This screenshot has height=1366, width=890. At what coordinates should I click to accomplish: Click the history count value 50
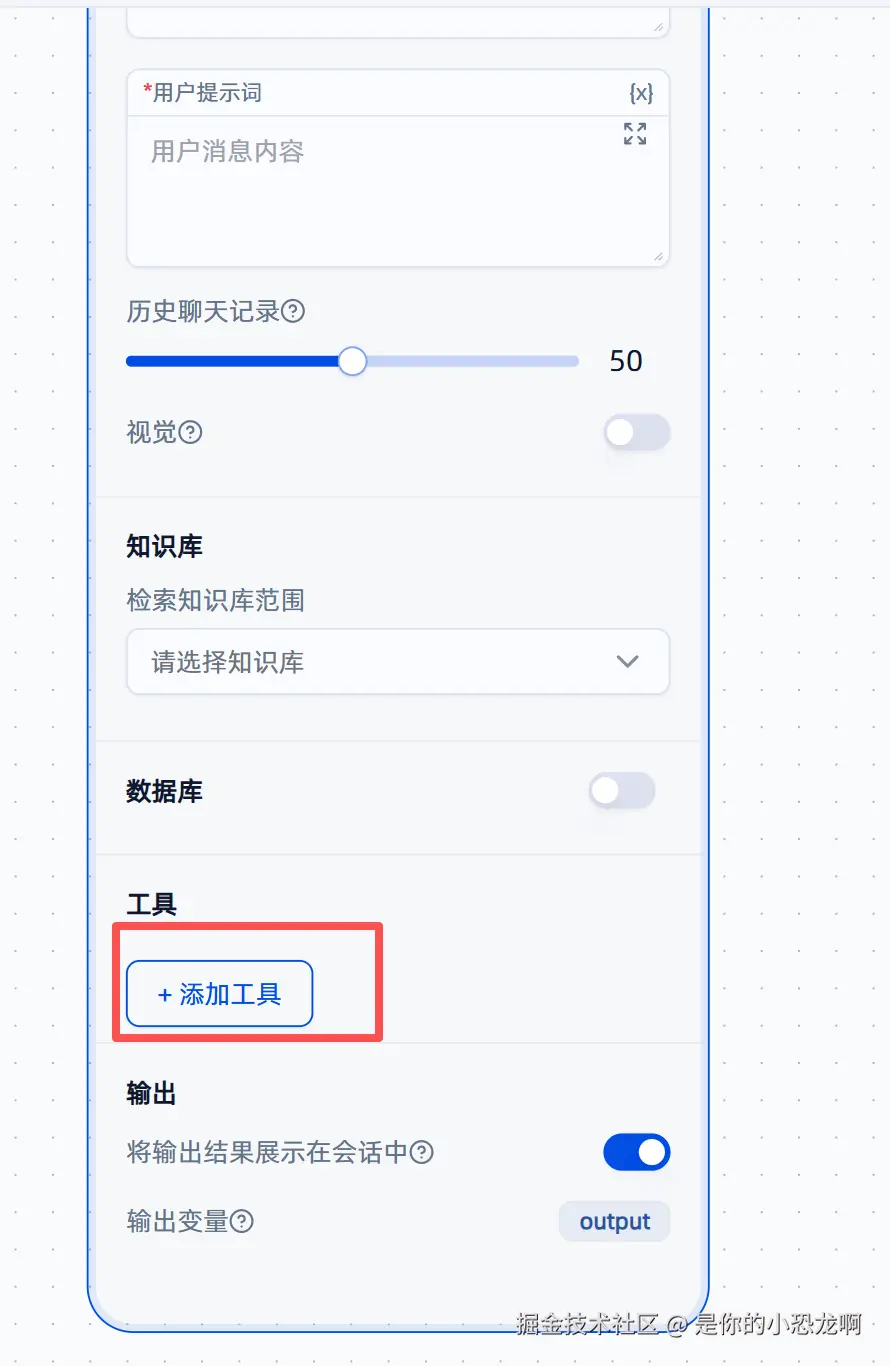(626, 361)
